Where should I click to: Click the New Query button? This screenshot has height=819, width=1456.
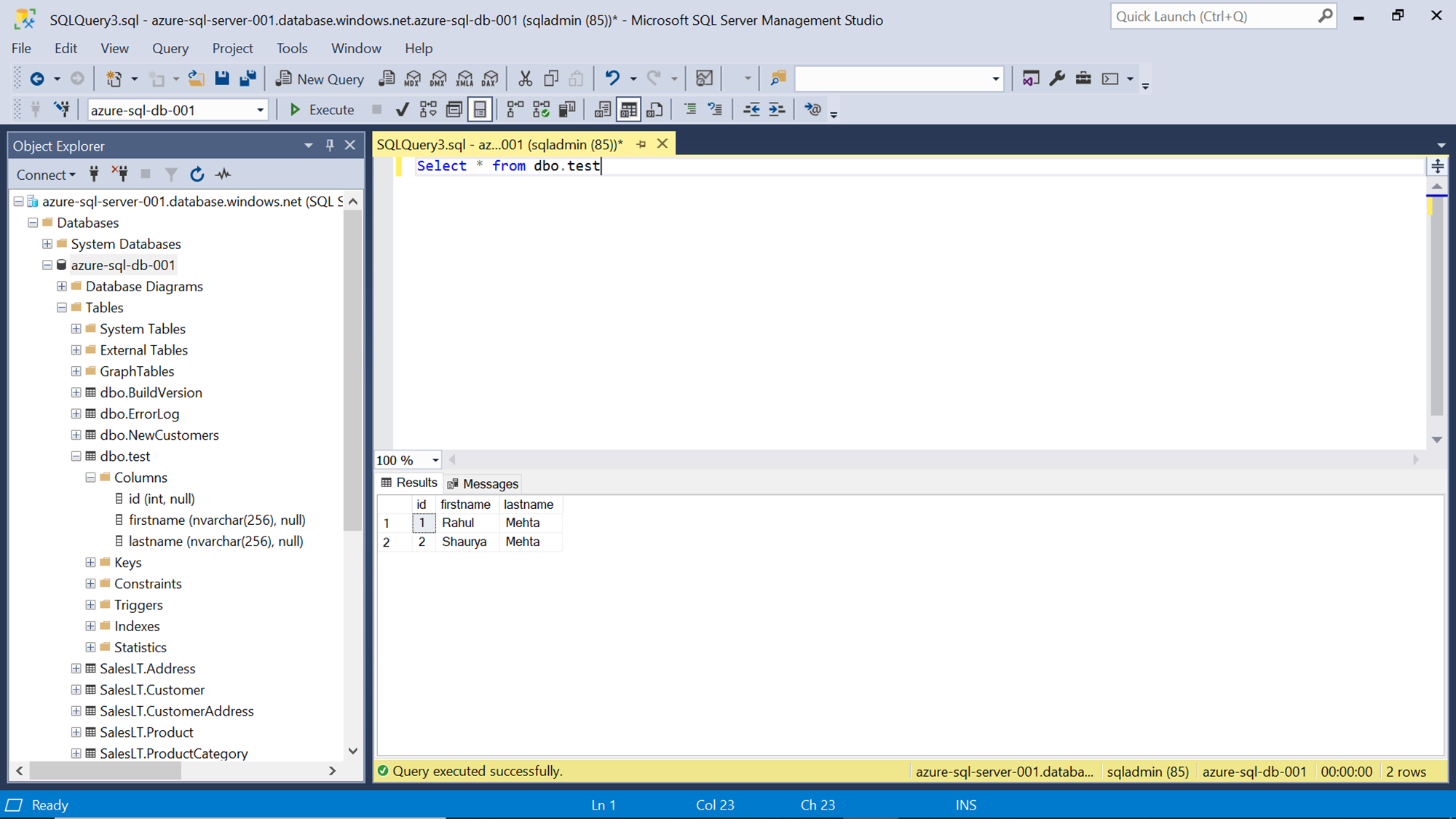(x=320, y=79)
